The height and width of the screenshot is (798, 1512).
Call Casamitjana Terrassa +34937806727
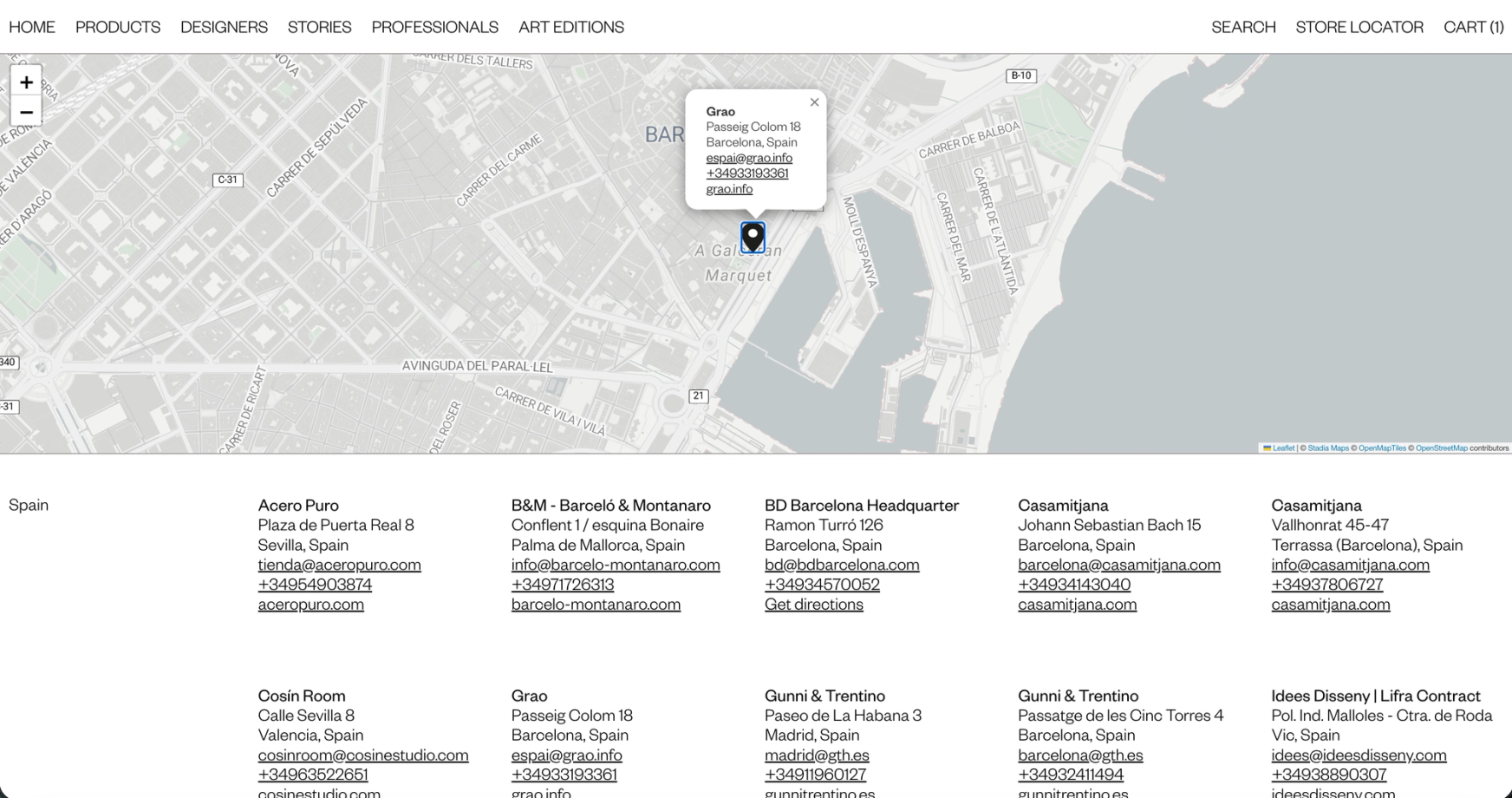(x=1327, y=585)
